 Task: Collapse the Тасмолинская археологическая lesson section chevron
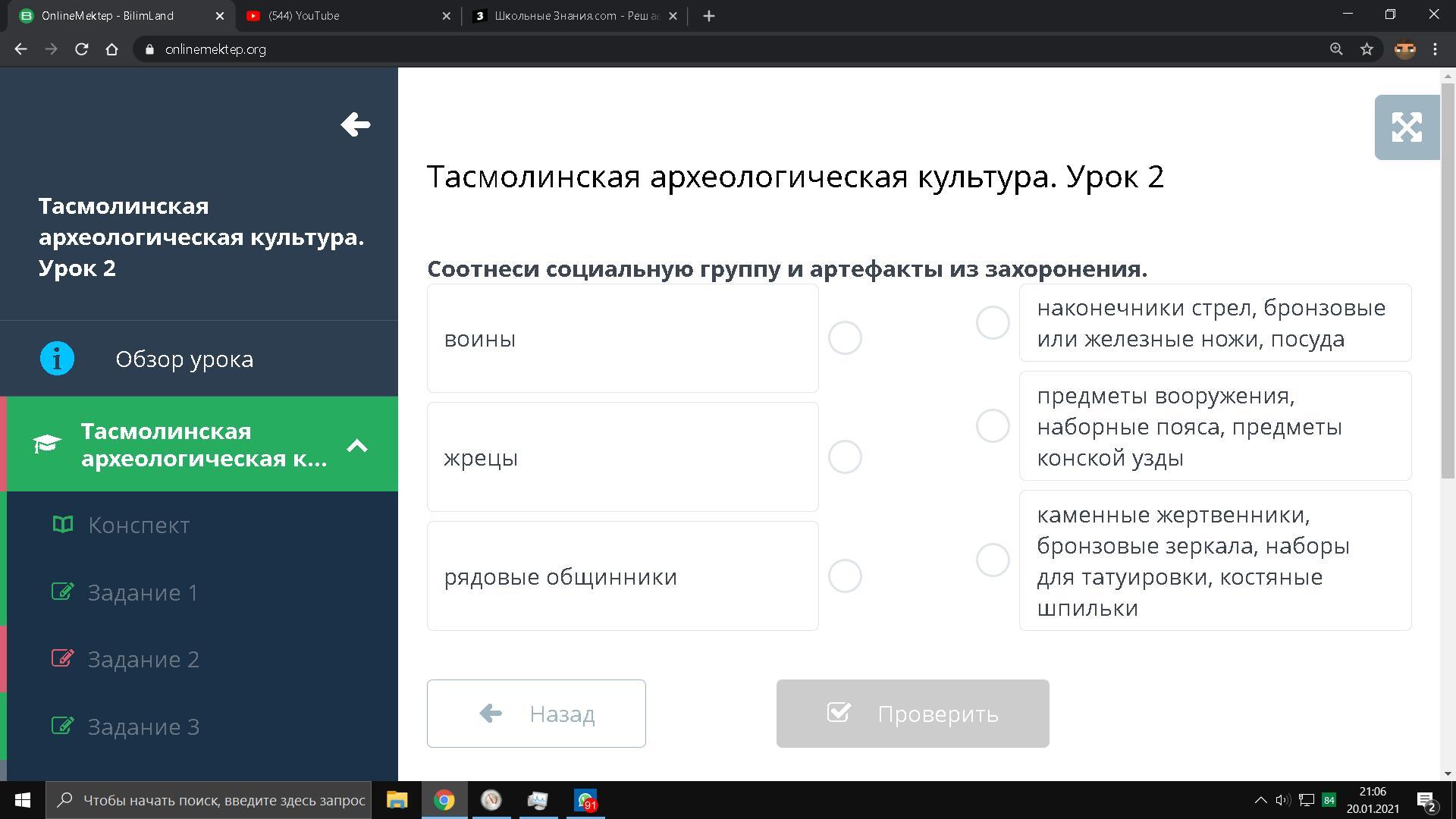point(357,445)
